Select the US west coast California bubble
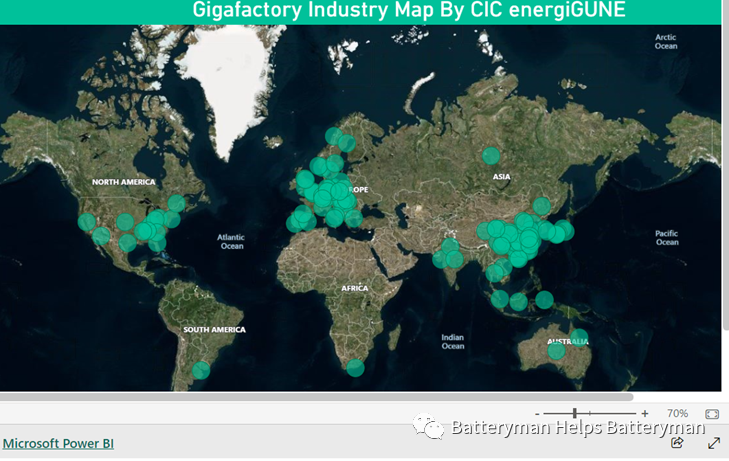This screenshot has height=461, width=729. pos(86,222)
